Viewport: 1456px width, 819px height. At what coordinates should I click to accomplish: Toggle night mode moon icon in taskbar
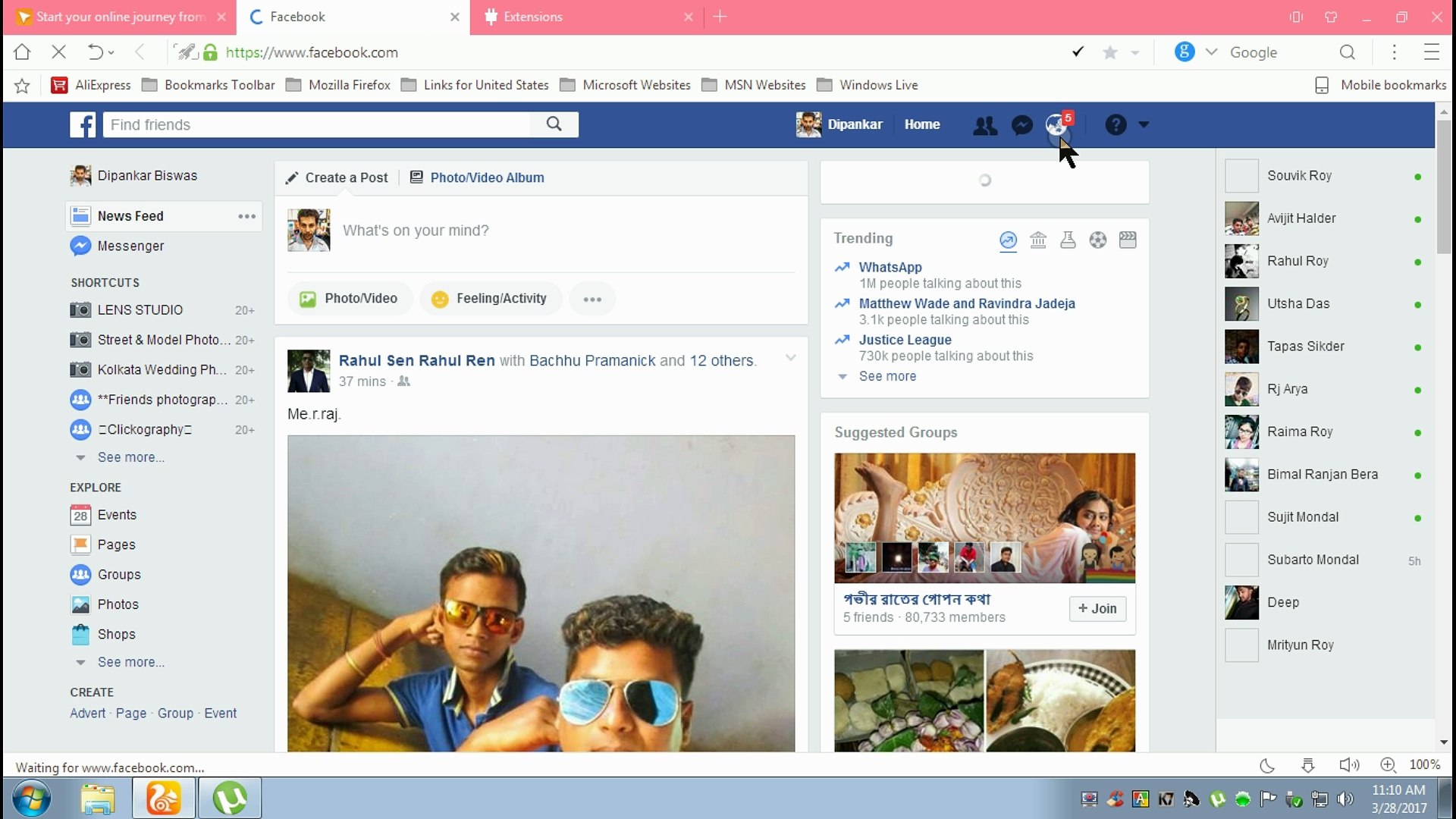(1267, 766)
